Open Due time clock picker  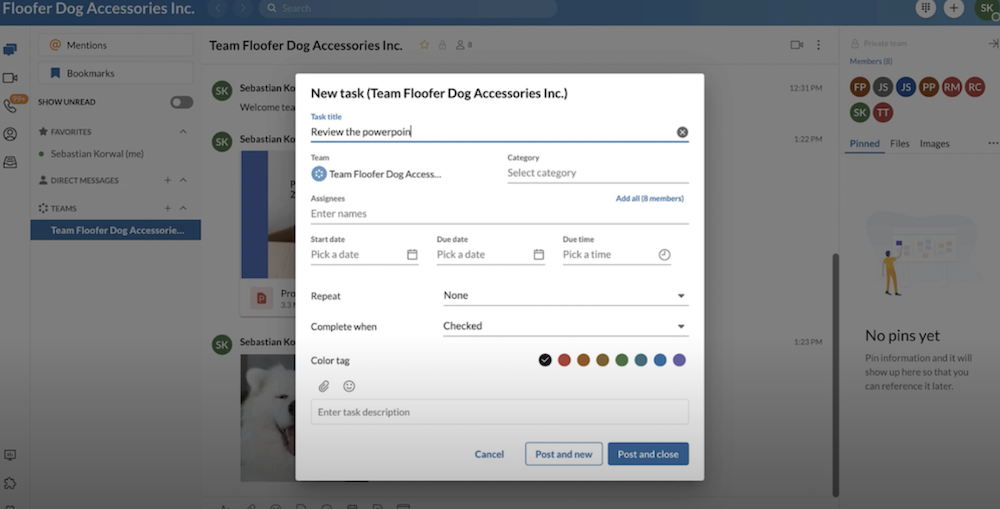(664, 254)
